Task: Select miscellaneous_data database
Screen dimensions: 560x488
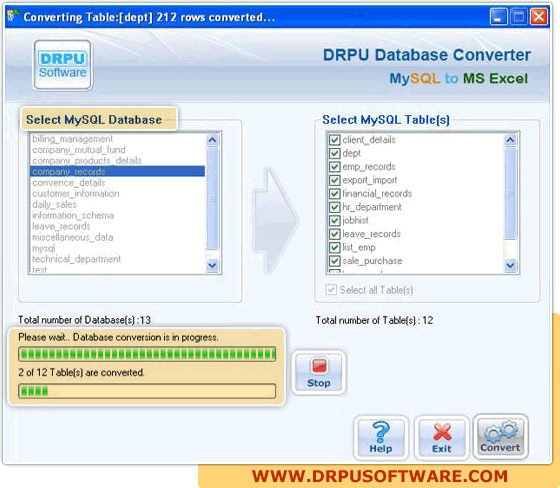Action: click(x=118, y=237)
